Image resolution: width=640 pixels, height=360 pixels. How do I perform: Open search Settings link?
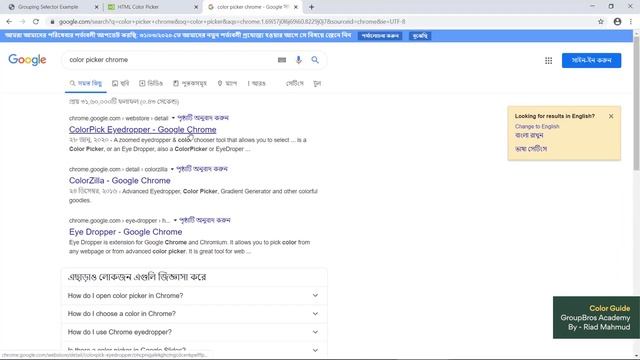295,83
